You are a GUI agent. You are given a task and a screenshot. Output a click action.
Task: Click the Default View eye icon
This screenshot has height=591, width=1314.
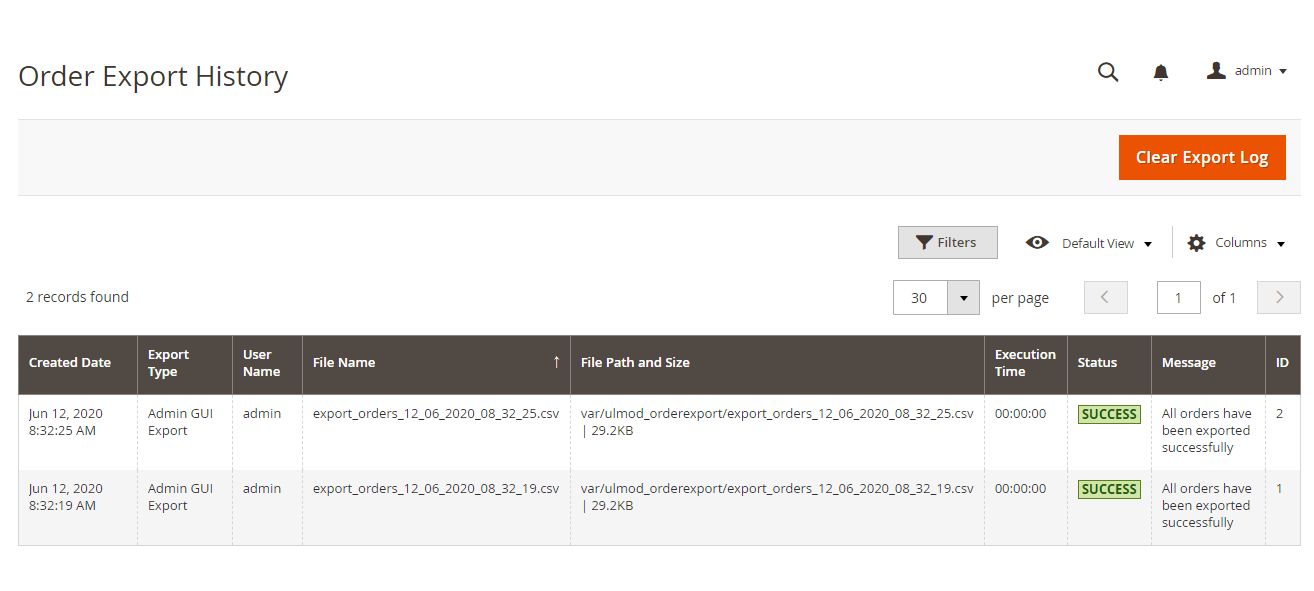pos(1037,243)
